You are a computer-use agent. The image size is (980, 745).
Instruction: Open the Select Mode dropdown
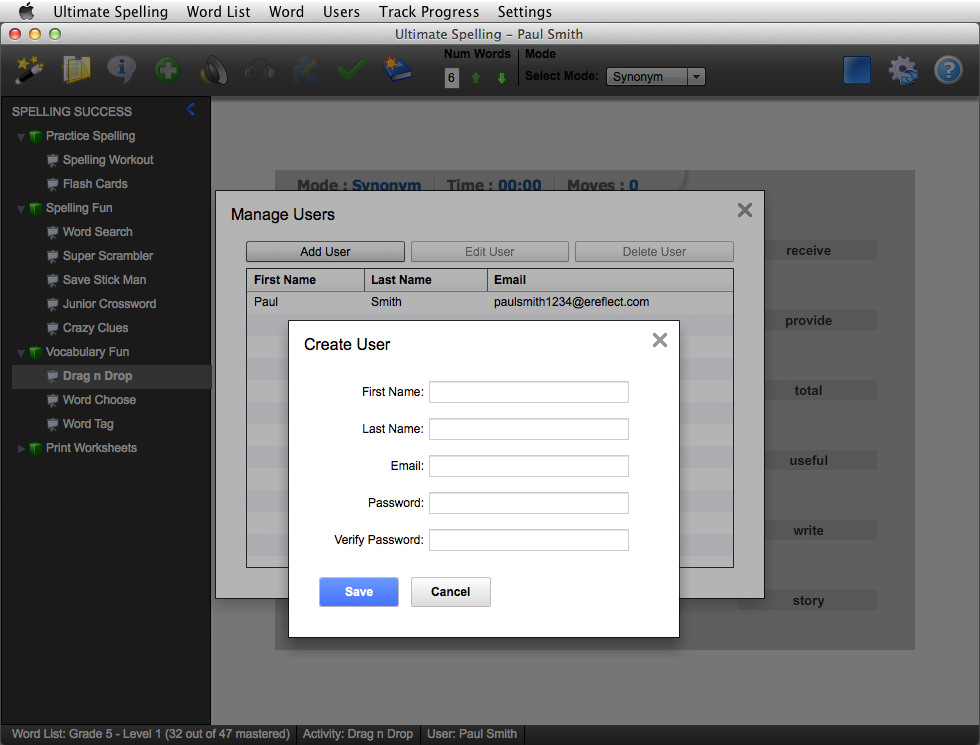pos(655,77)
